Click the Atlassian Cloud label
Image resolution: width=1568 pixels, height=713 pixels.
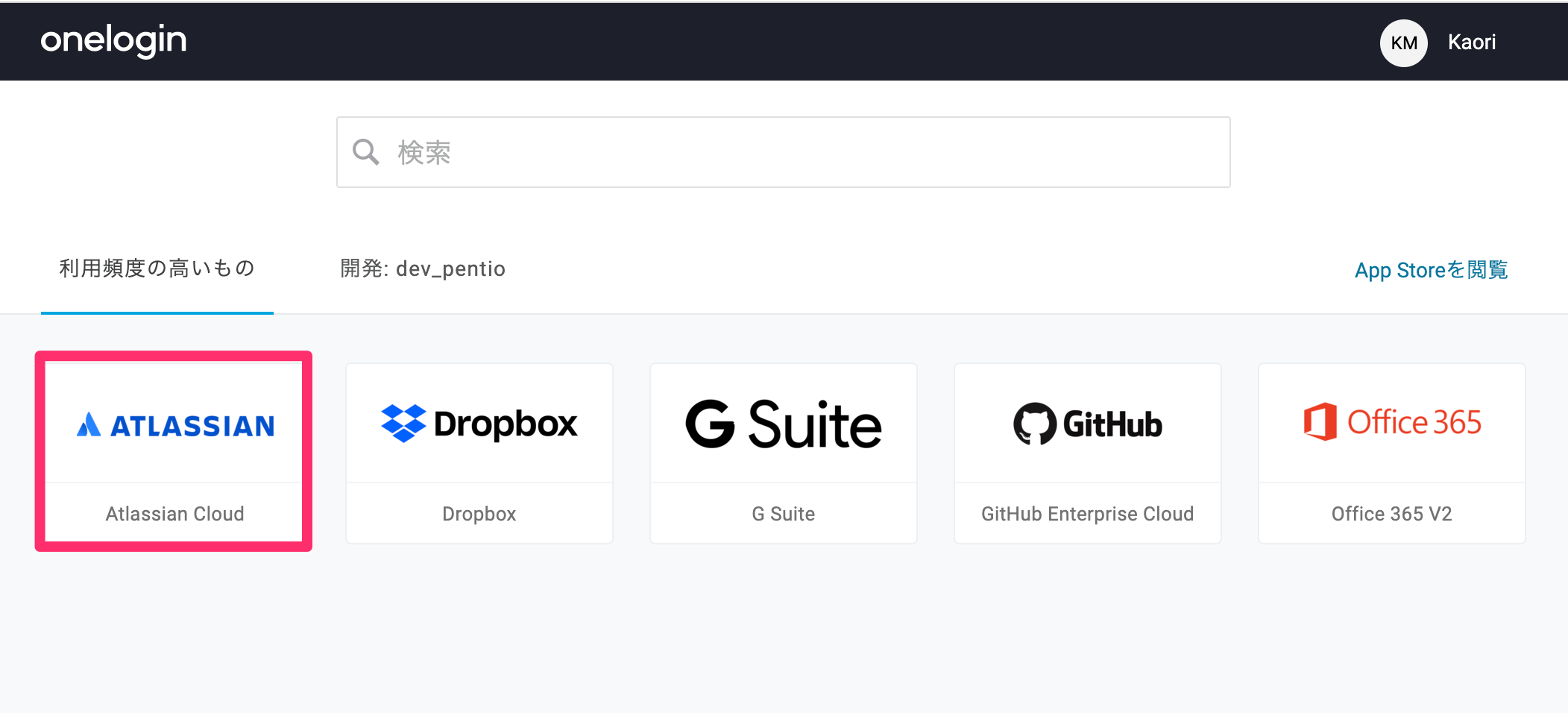tap(175, 514)
